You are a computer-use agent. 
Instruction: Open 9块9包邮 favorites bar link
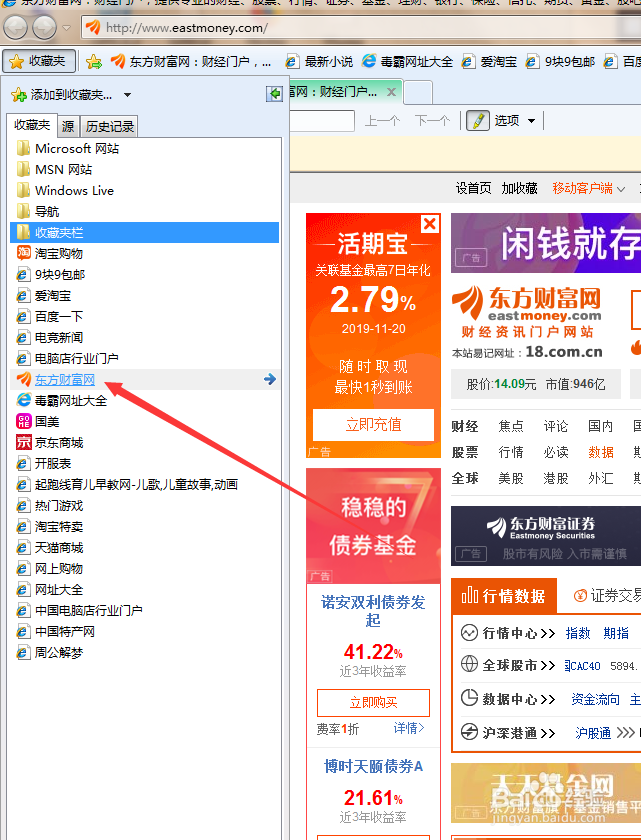click(561, 62)
